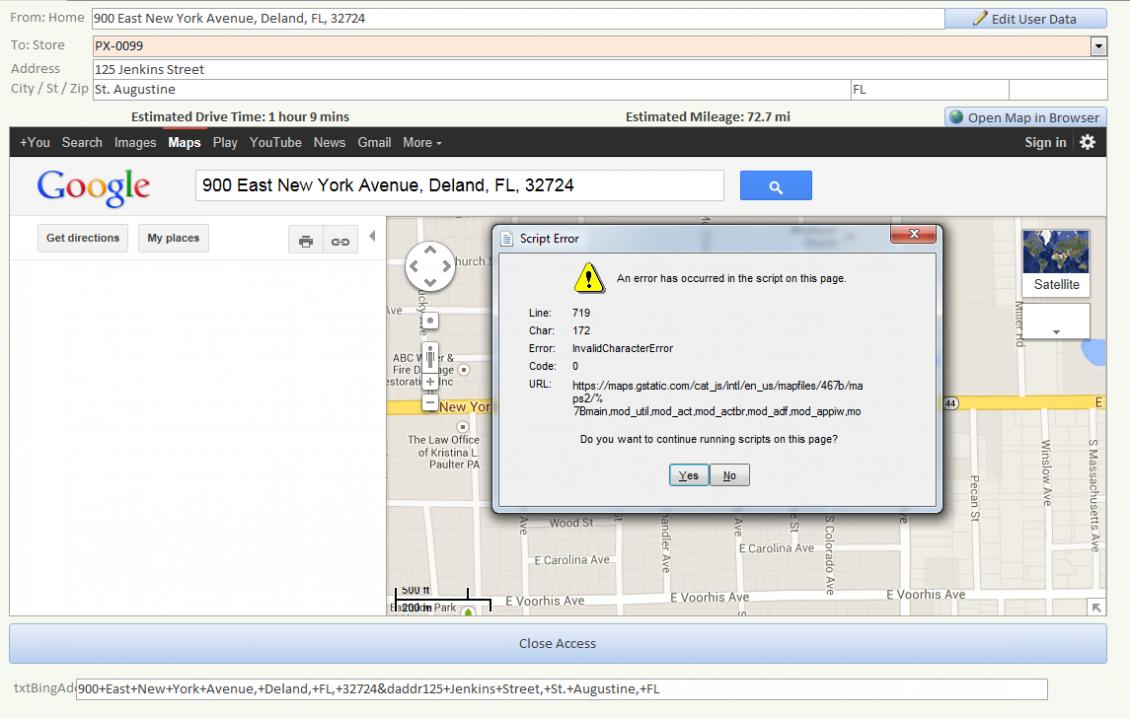Click the map pan compass control
Image resolution: width=1130 pixels, height=718 pixels.
(430, 265)
